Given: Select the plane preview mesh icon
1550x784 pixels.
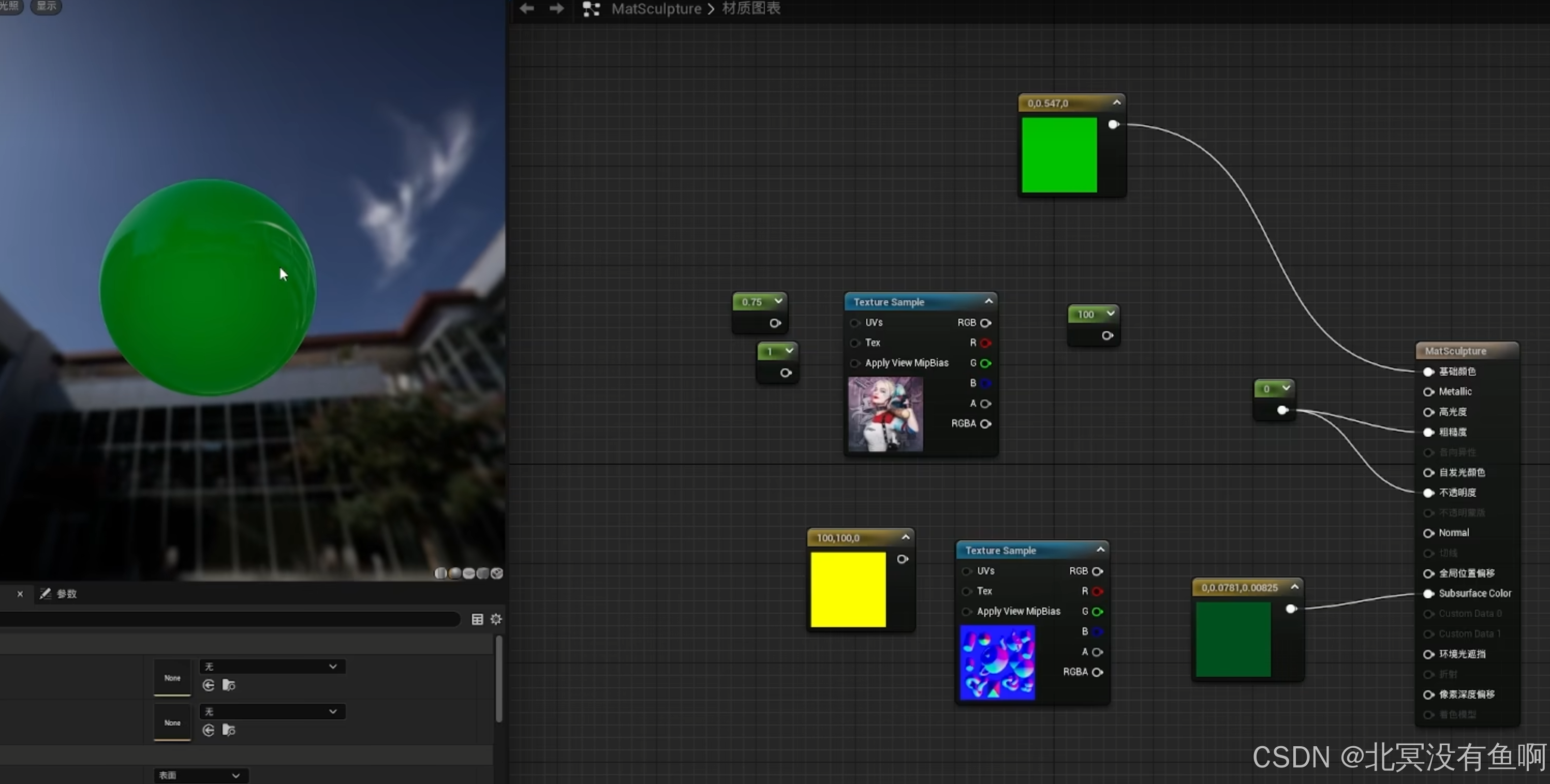Looking at the screenshot, I should [x=469, y=573].
